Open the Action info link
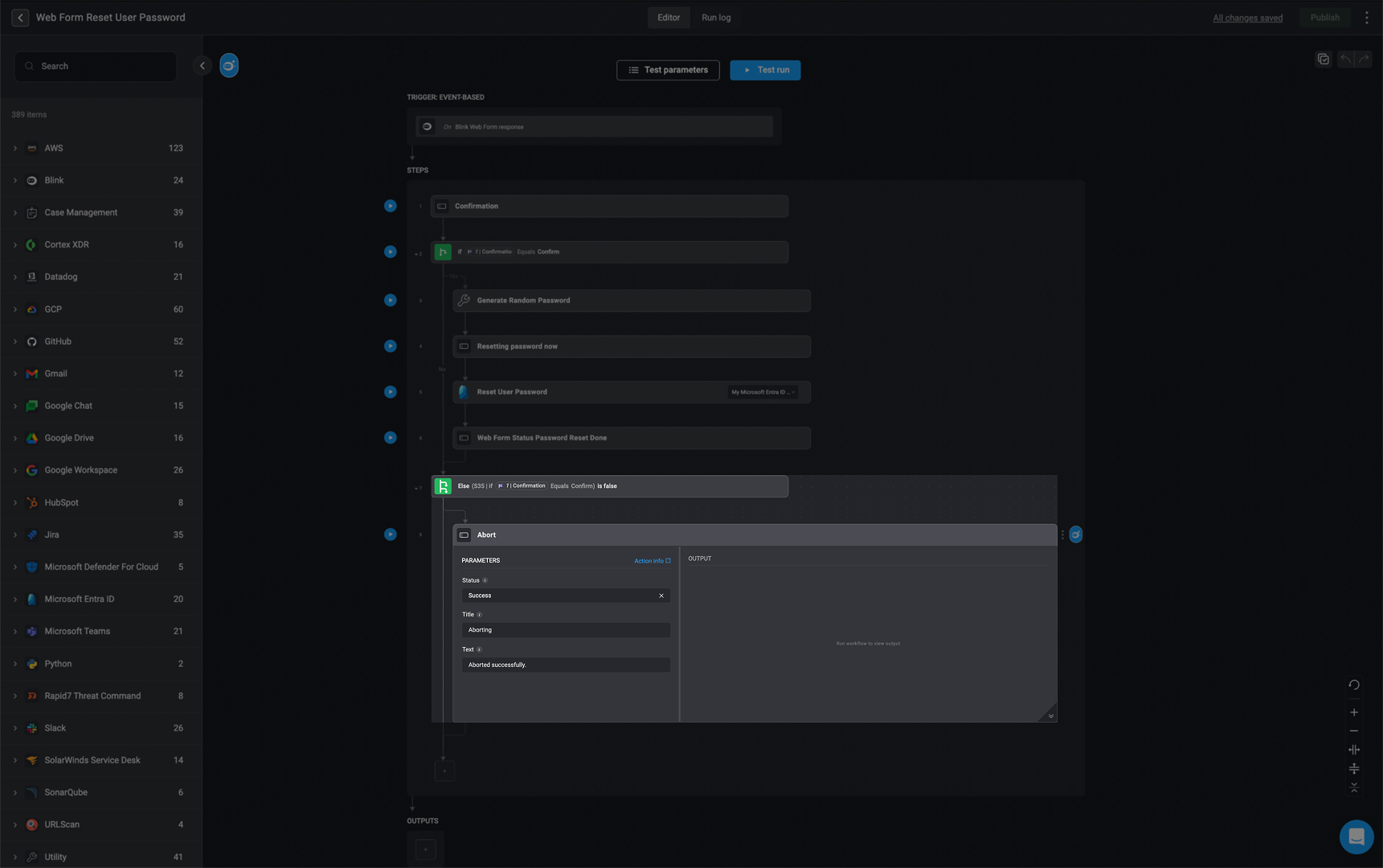 point(653,561)
